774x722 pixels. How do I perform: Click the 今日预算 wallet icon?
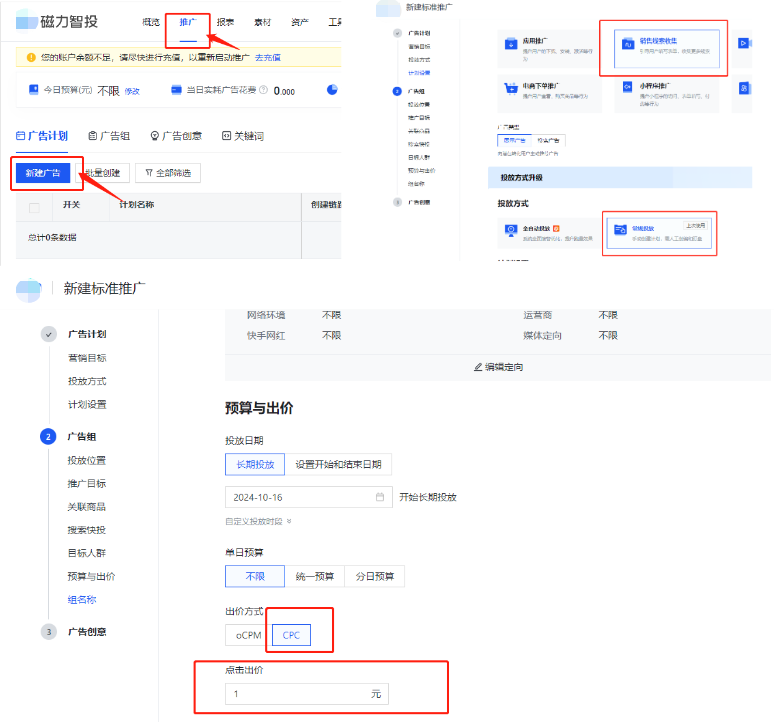click(x=34, y=89)
